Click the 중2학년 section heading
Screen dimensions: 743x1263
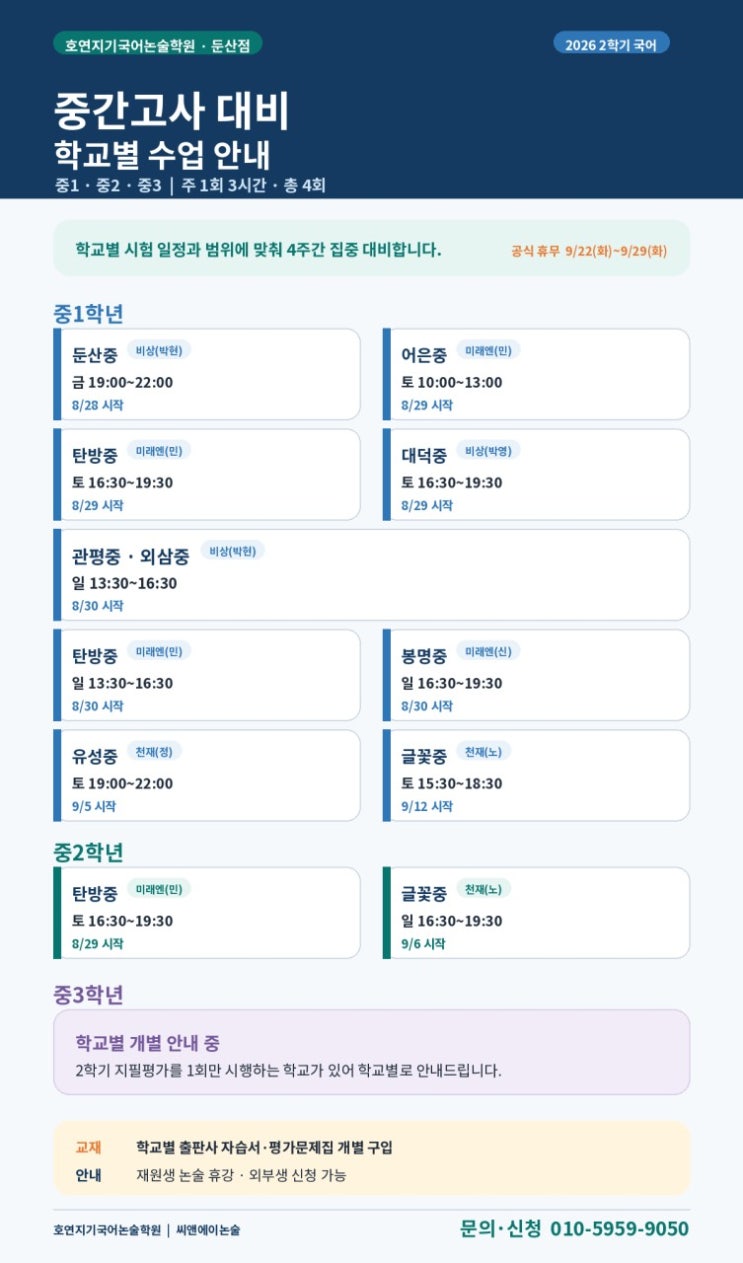click(89, 852)
